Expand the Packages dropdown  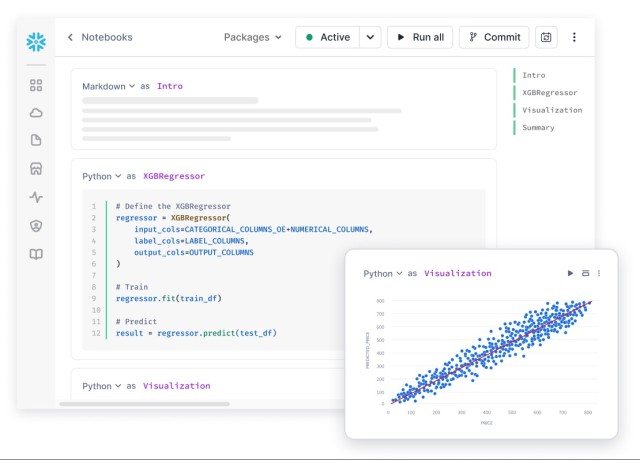pos(252,37)
